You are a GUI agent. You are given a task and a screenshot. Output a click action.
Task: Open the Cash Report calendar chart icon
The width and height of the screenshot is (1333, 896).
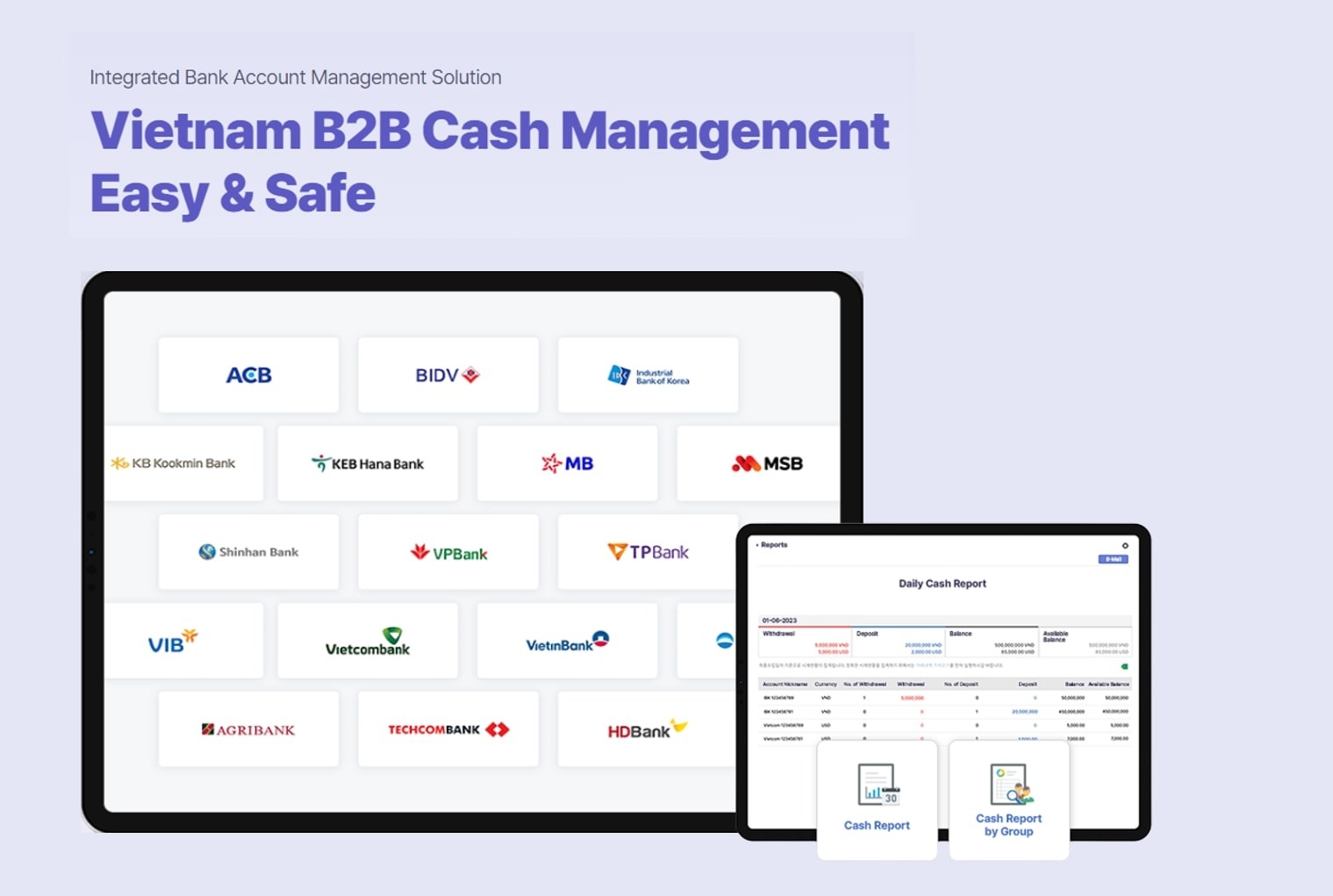tap(878, 785)
